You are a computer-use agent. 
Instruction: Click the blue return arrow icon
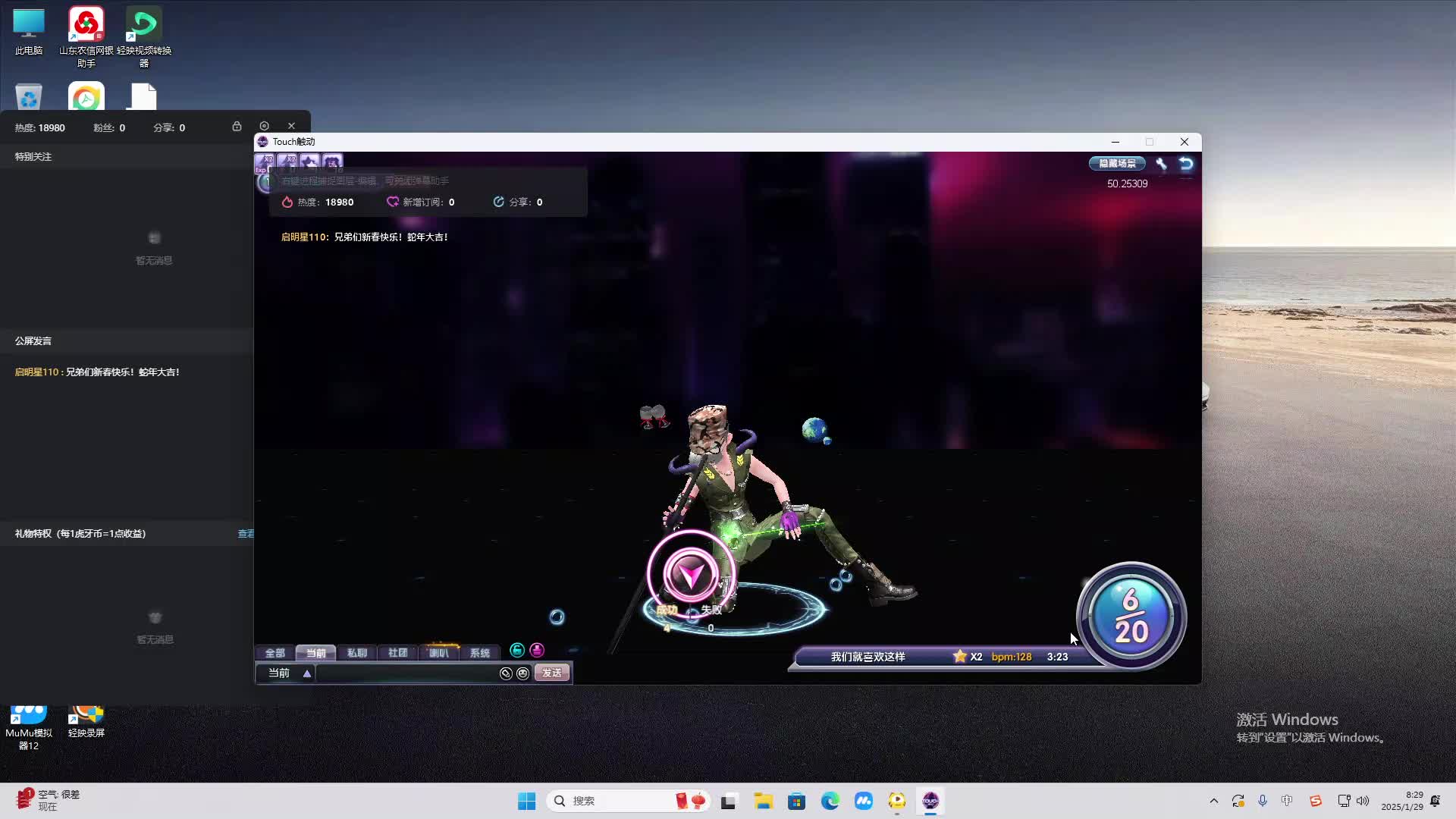[1186, 164]
